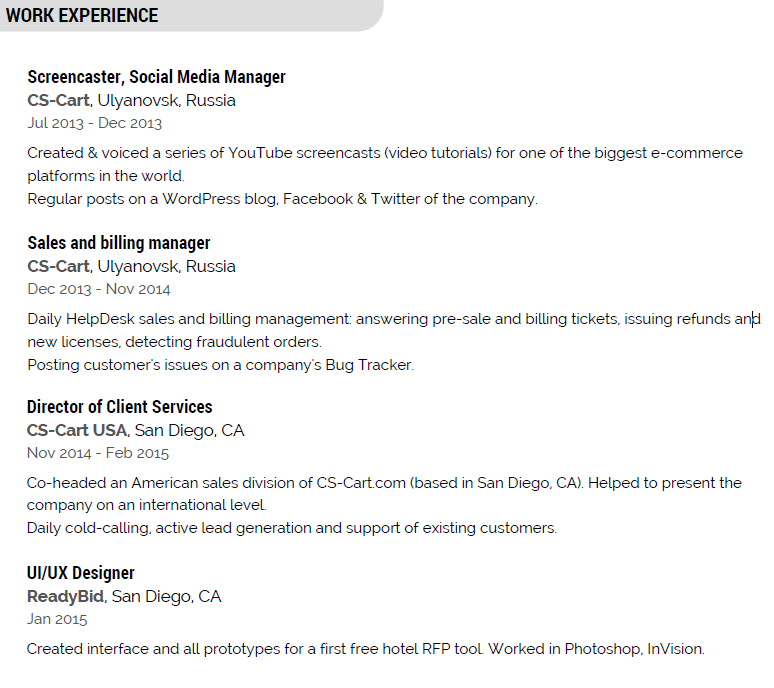774x688 pixels.
Task: Click the Jul 2013 - Dec 2013 date
Action: (94, 123)
